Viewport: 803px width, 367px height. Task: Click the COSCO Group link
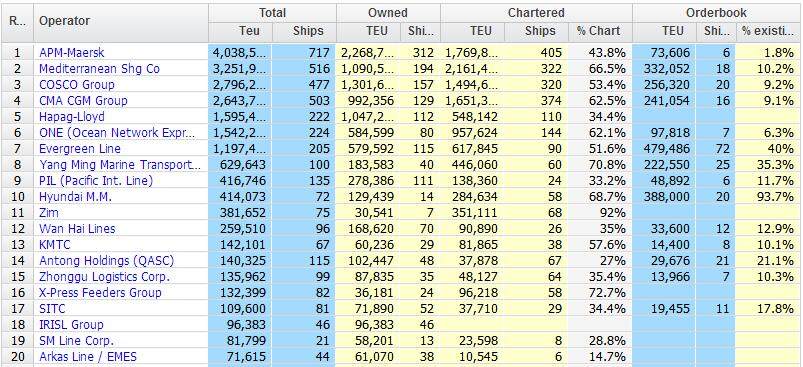click(77, 84)
